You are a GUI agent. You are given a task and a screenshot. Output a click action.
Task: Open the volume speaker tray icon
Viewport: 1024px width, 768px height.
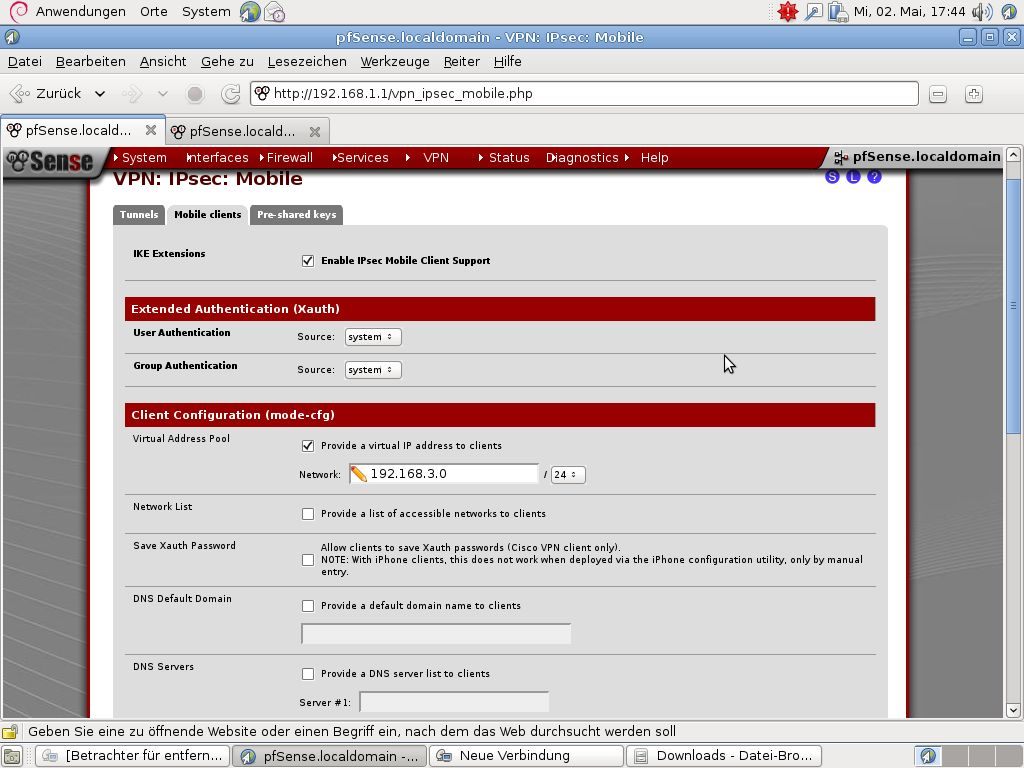[982, 12]
